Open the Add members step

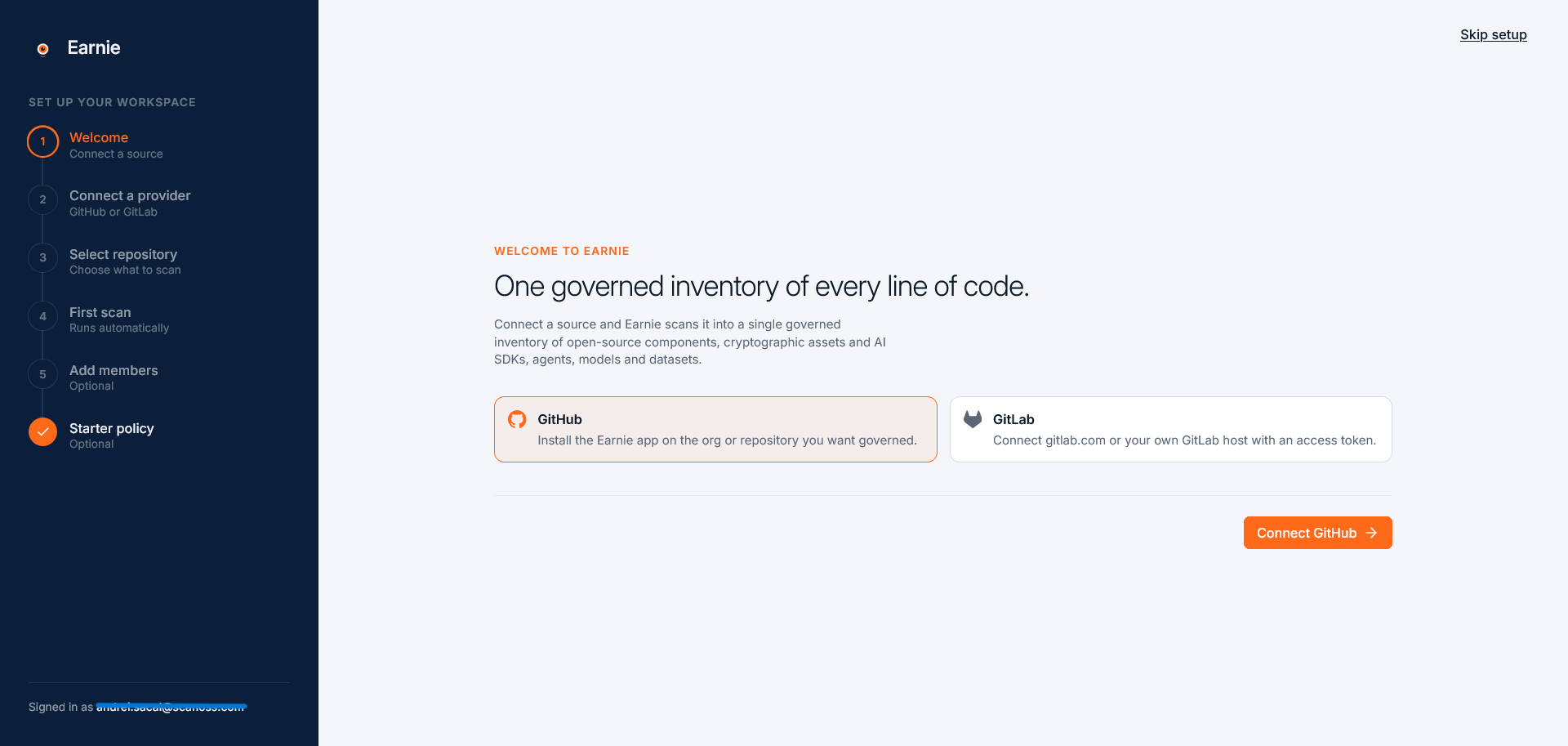click(114, 370)
